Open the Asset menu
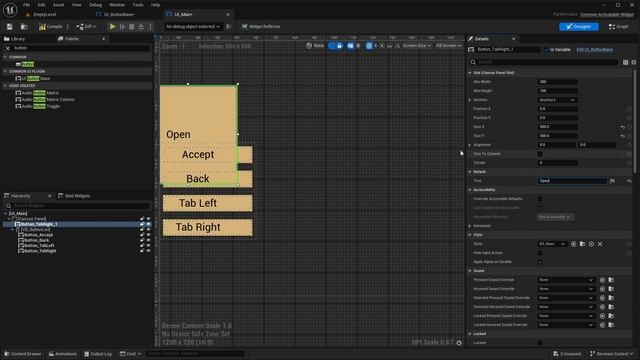 click(58, 5)
